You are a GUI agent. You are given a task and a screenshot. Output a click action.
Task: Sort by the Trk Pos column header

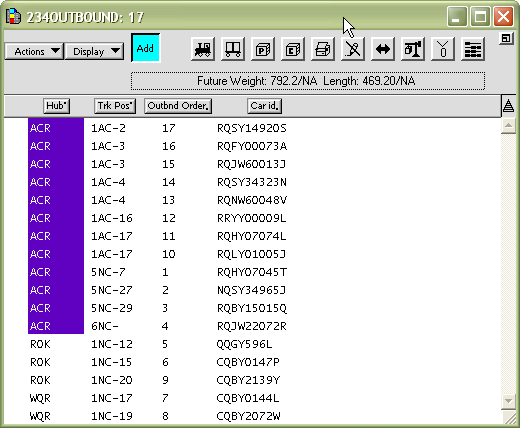pos(115,106)
